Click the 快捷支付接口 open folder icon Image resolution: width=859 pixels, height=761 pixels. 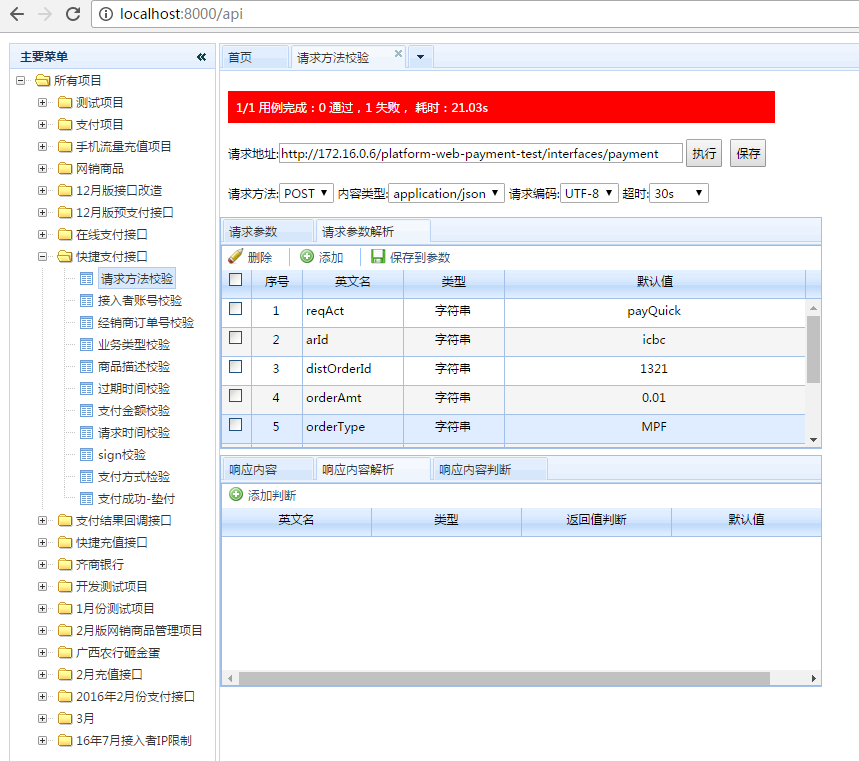point(65,256)
